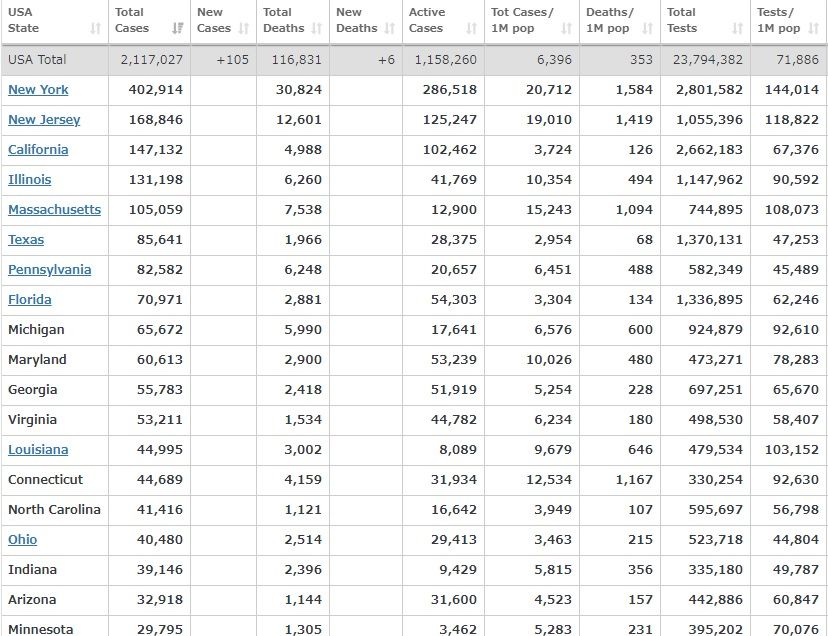This screenshot has width=828, height=636.
Task: Click the sort arrows in Total Tests header
Action: (x=738, y=29)
